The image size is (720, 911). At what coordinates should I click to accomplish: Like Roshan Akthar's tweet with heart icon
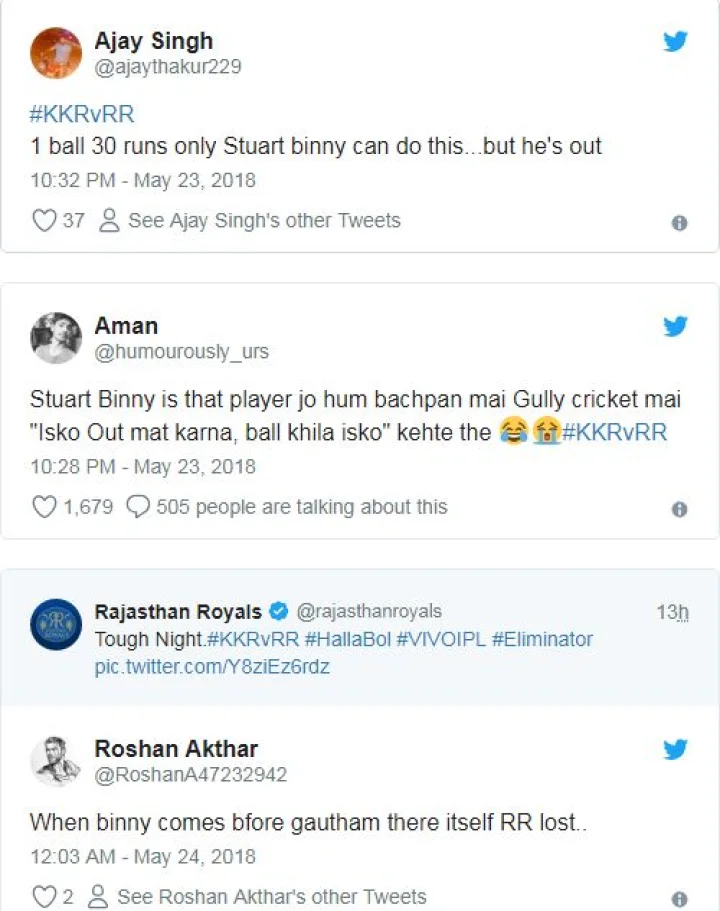(x=44, y=896)
